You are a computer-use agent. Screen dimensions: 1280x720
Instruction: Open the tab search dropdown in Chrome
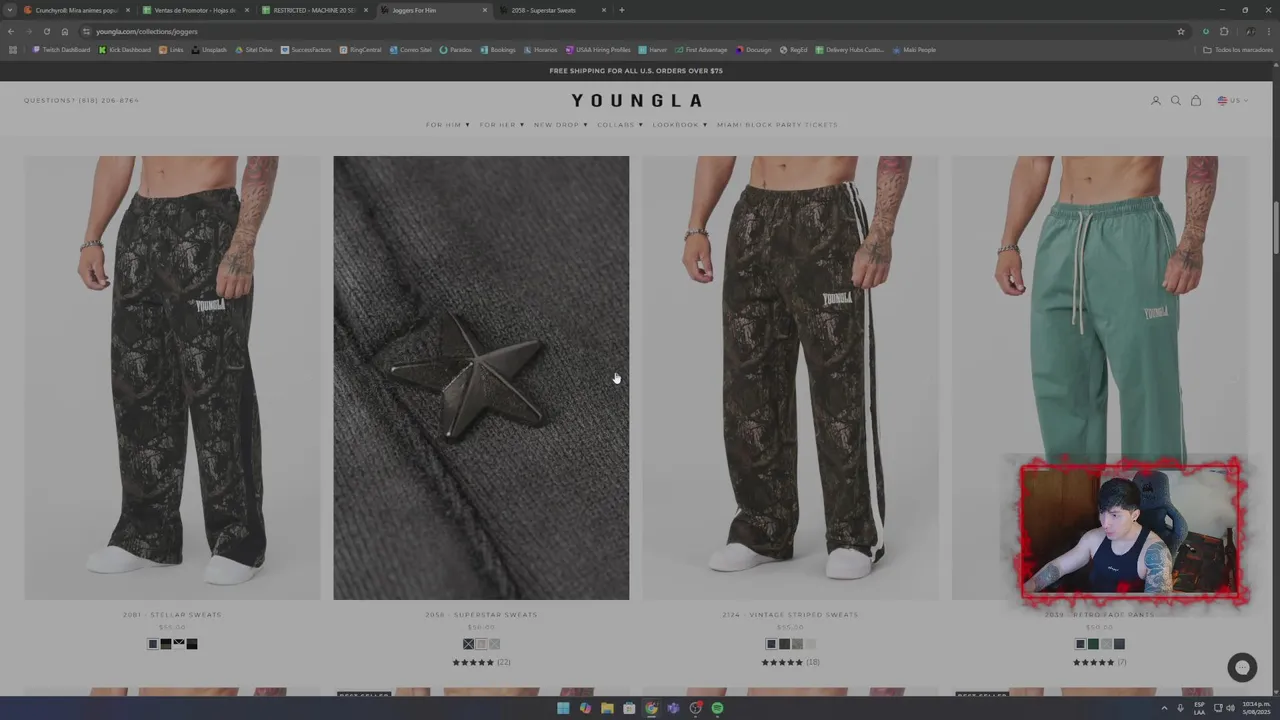pyautogui.click(x=10, y=10)
